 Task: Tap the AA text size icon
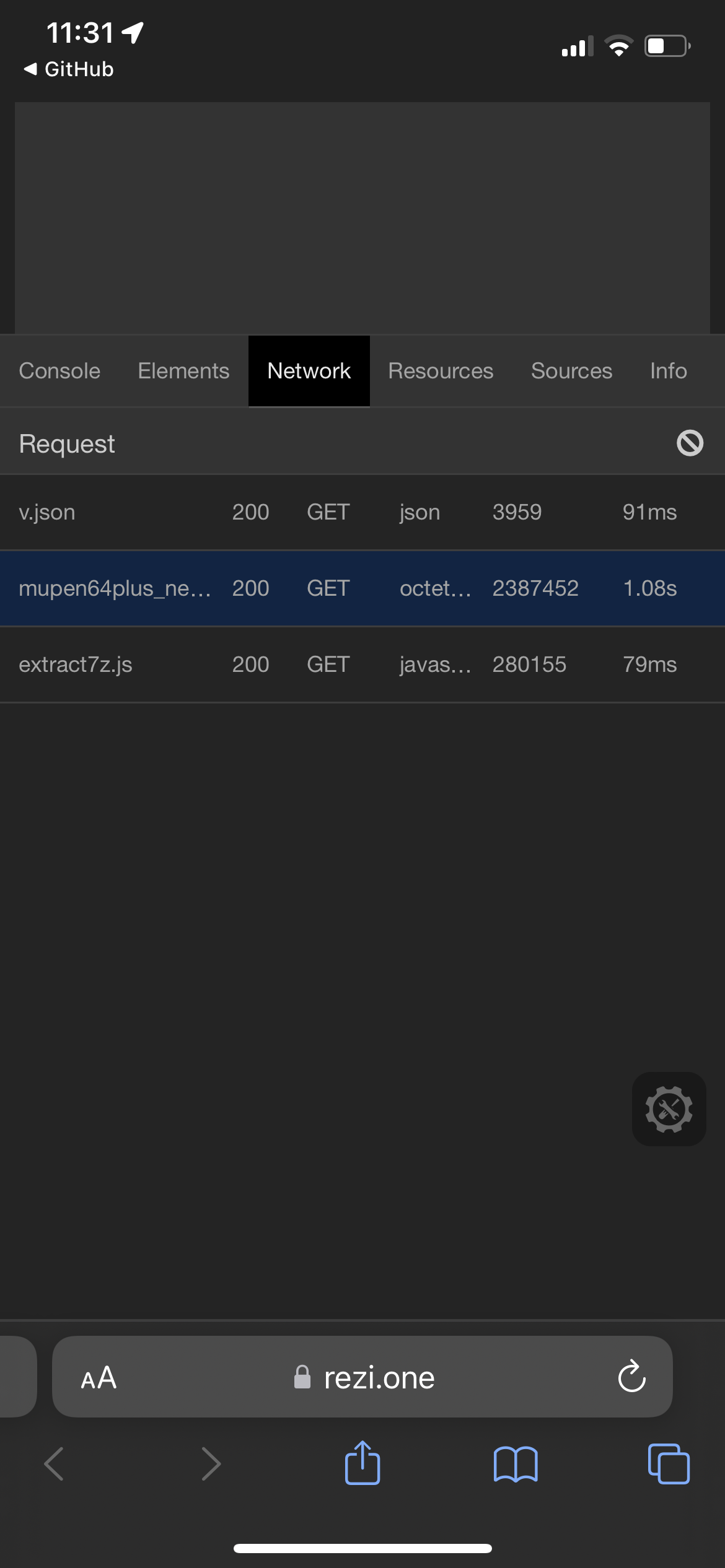(x=98, y=1377)
